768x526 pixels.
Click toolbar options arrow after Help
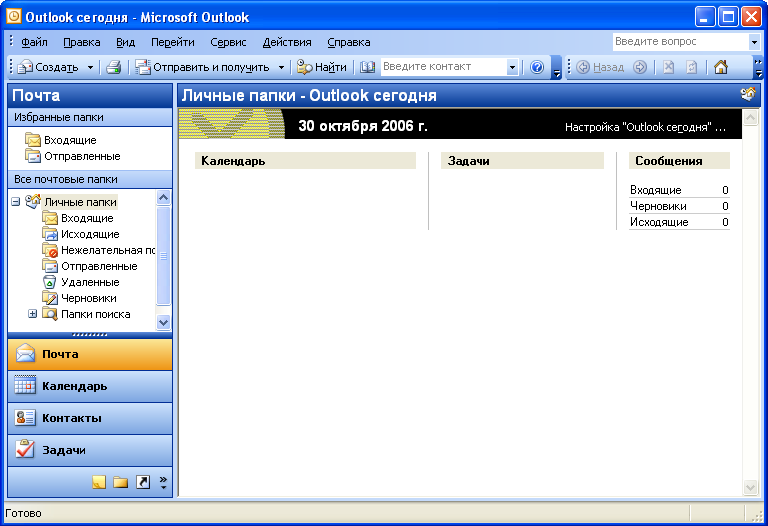[x=556, y=68]
